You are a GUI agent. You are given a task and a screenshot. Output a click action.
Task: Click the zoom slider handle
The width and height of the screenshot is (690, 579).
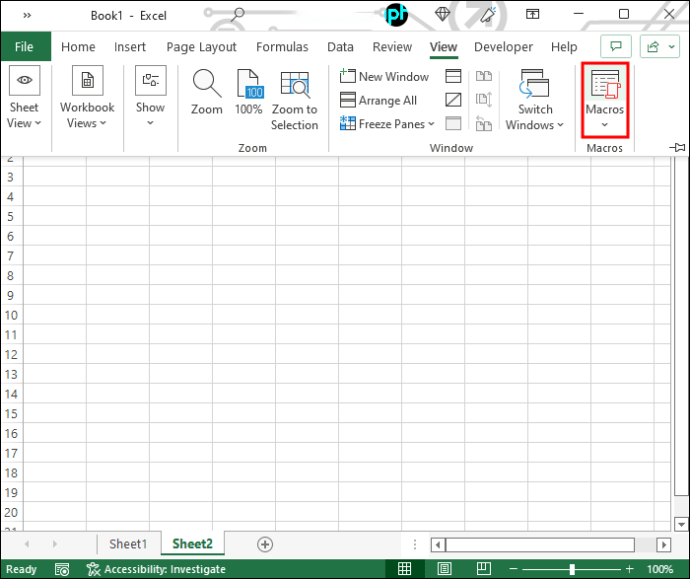coord(572,569)
